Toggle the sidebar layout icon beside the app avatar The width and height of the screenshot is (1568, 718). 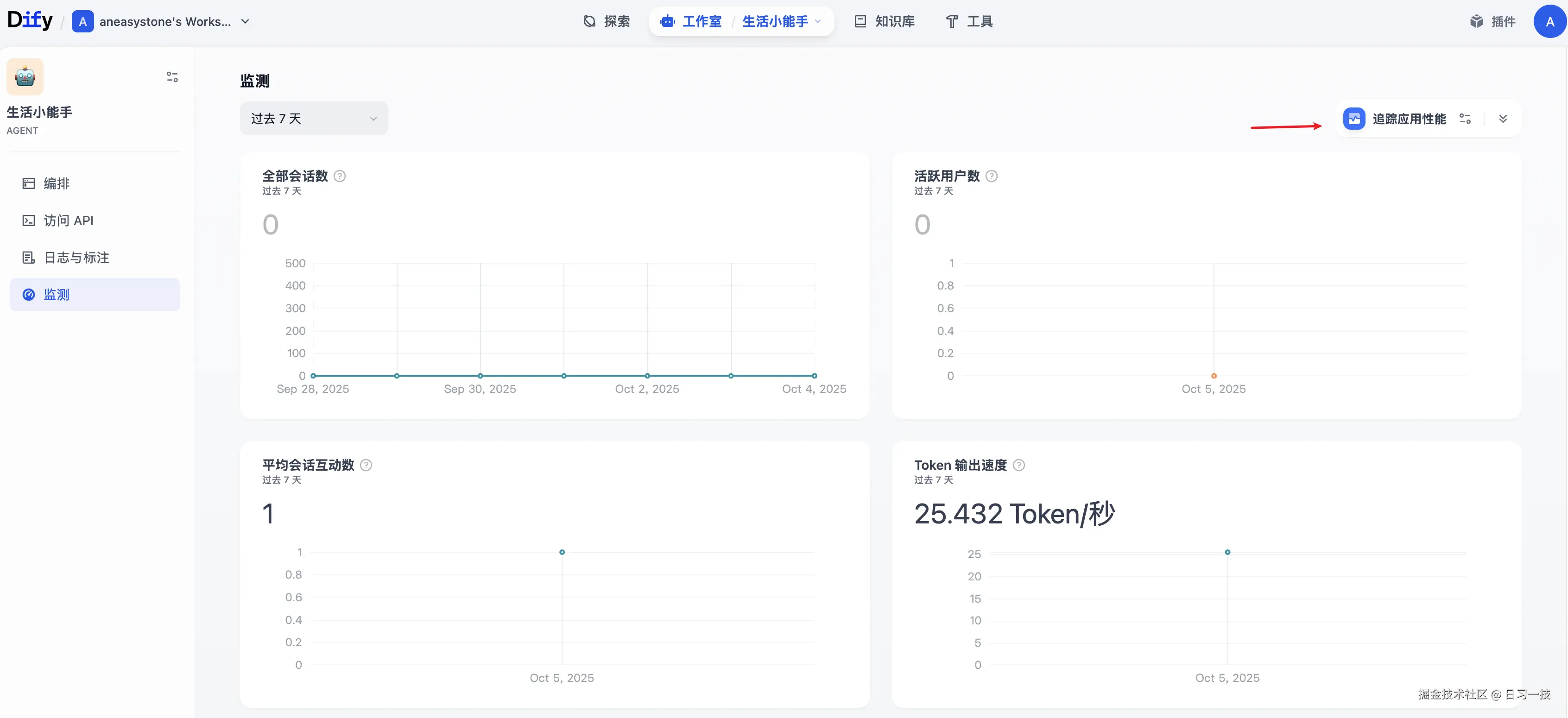(172, 77)
